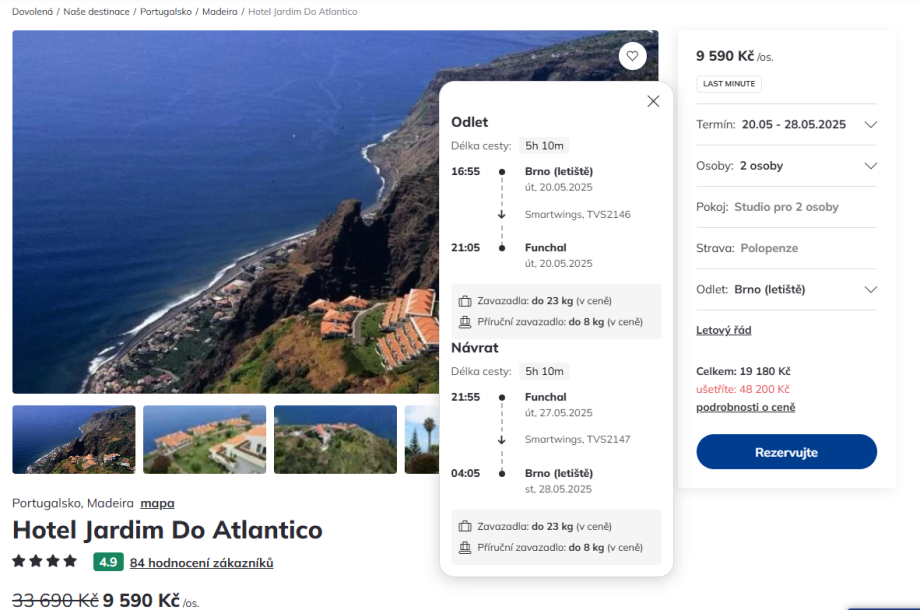The image size is (920, 610).
Task: Click the heart favorite icon on photo
Action: pyautogui.click(x=632, y=56)
